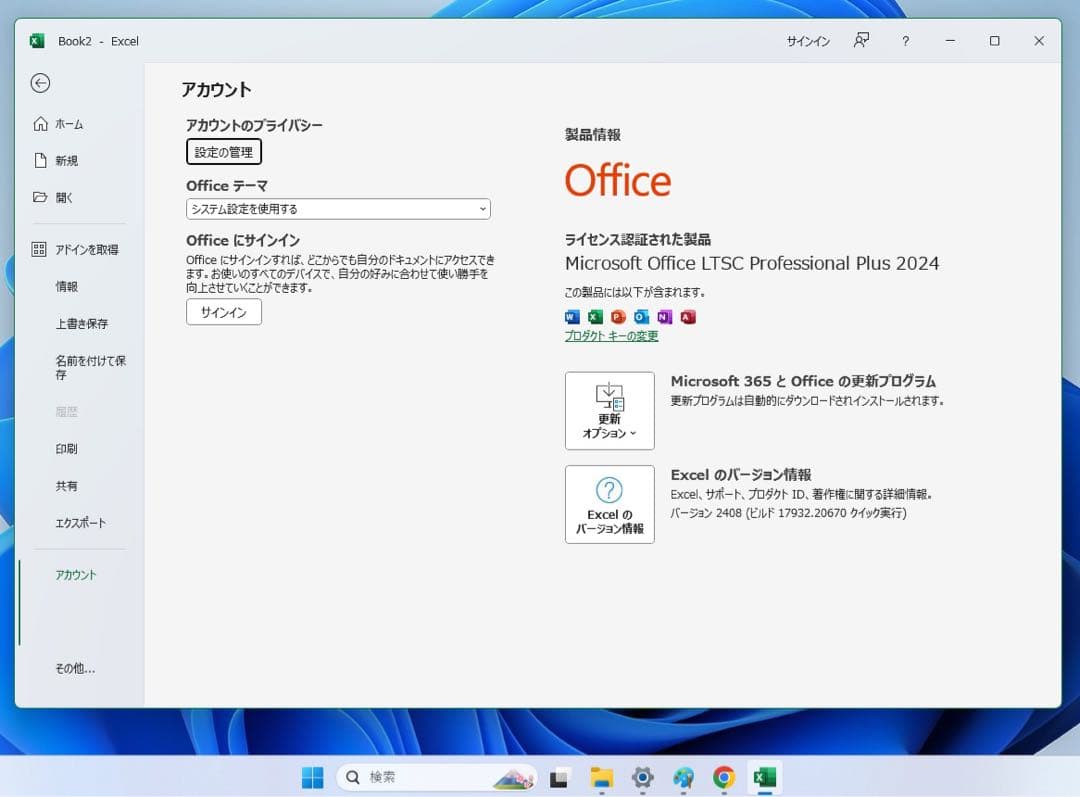The height and width of the screenshot is (797, 1080).
Task: Click the プロダクト キーの変更 link
Action: coord(612,335)
